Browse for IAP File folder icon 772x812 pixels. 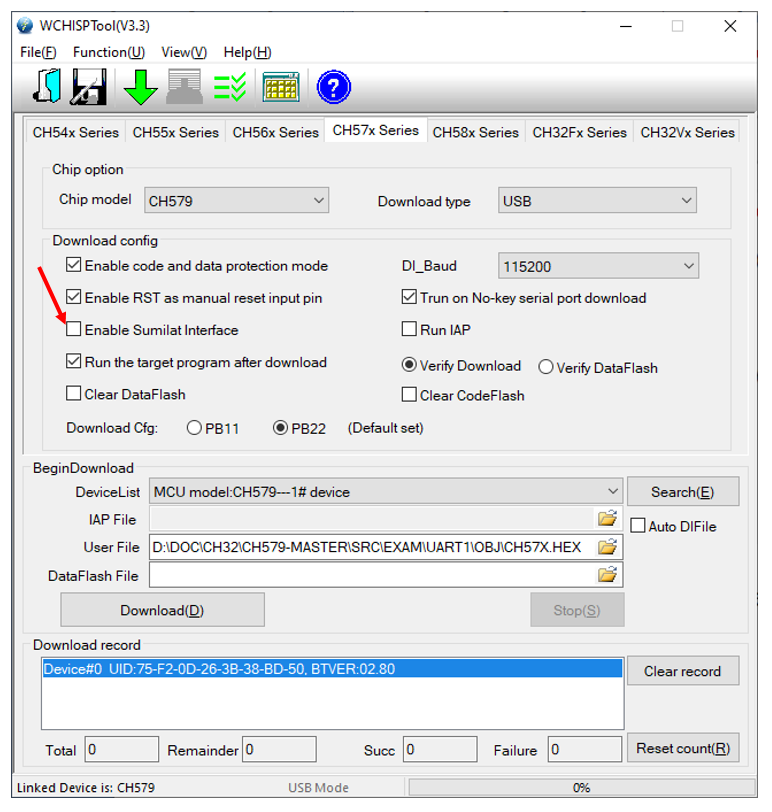[607, 518]
